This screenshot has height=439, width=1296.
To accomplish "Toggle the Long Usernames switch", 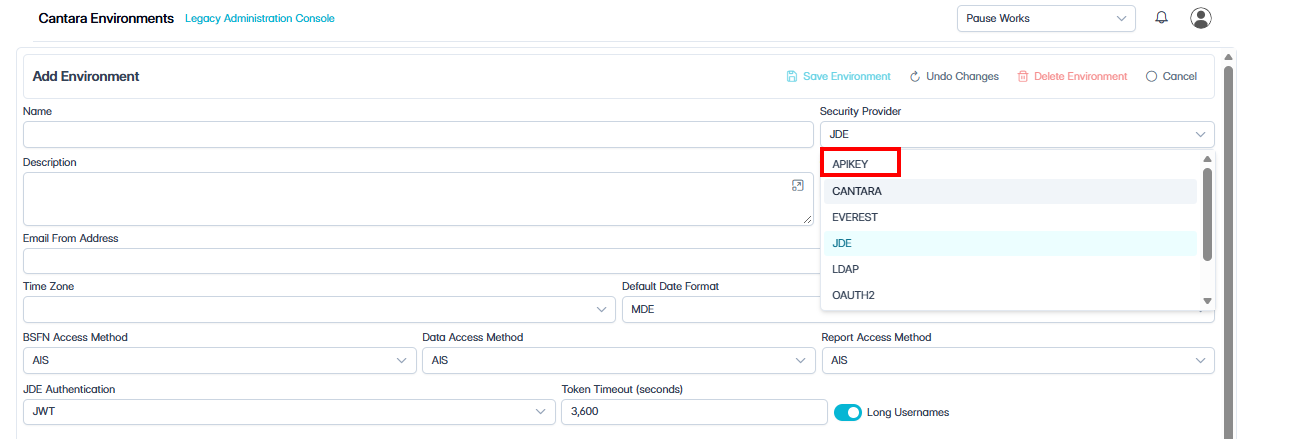I will (x=848, y=412).
